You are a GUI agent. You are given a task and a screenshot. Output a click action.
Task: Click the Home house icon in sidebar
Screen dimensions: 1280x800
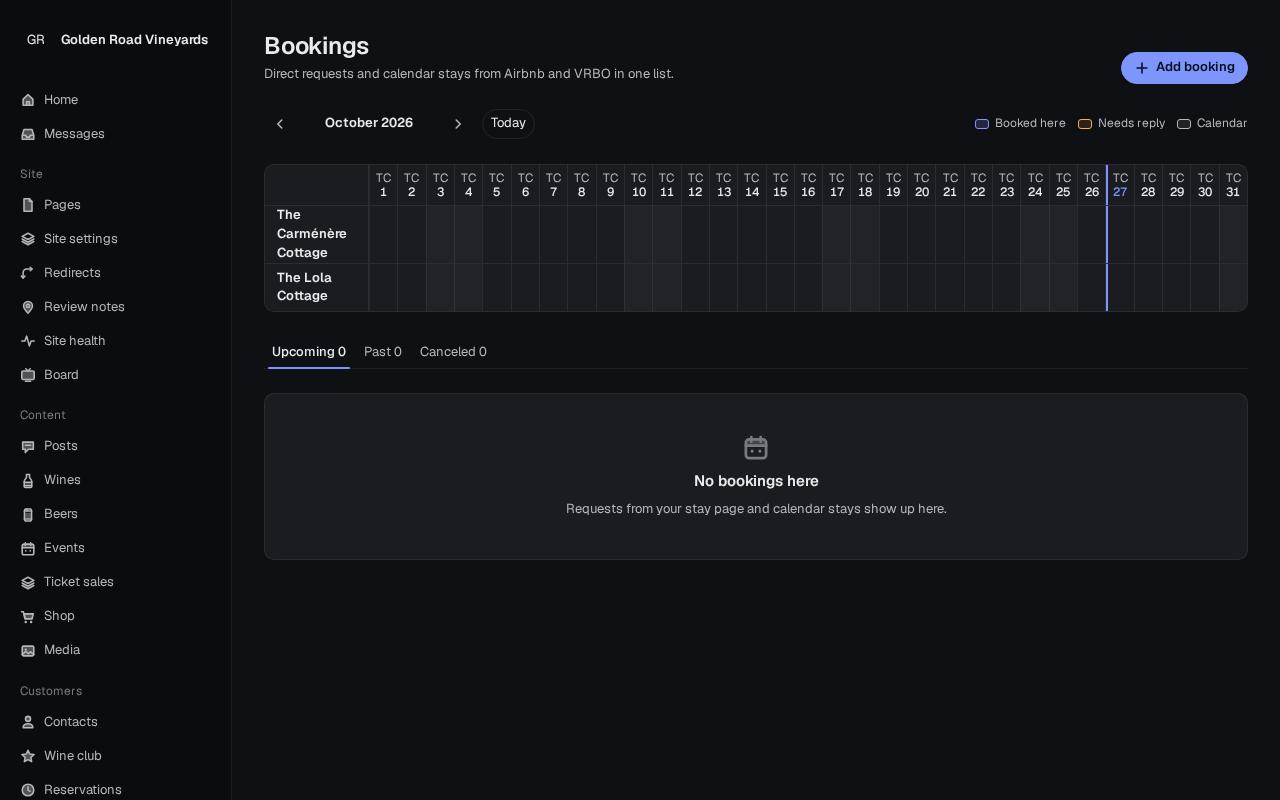pyautogui.click(x=28, y=100)
